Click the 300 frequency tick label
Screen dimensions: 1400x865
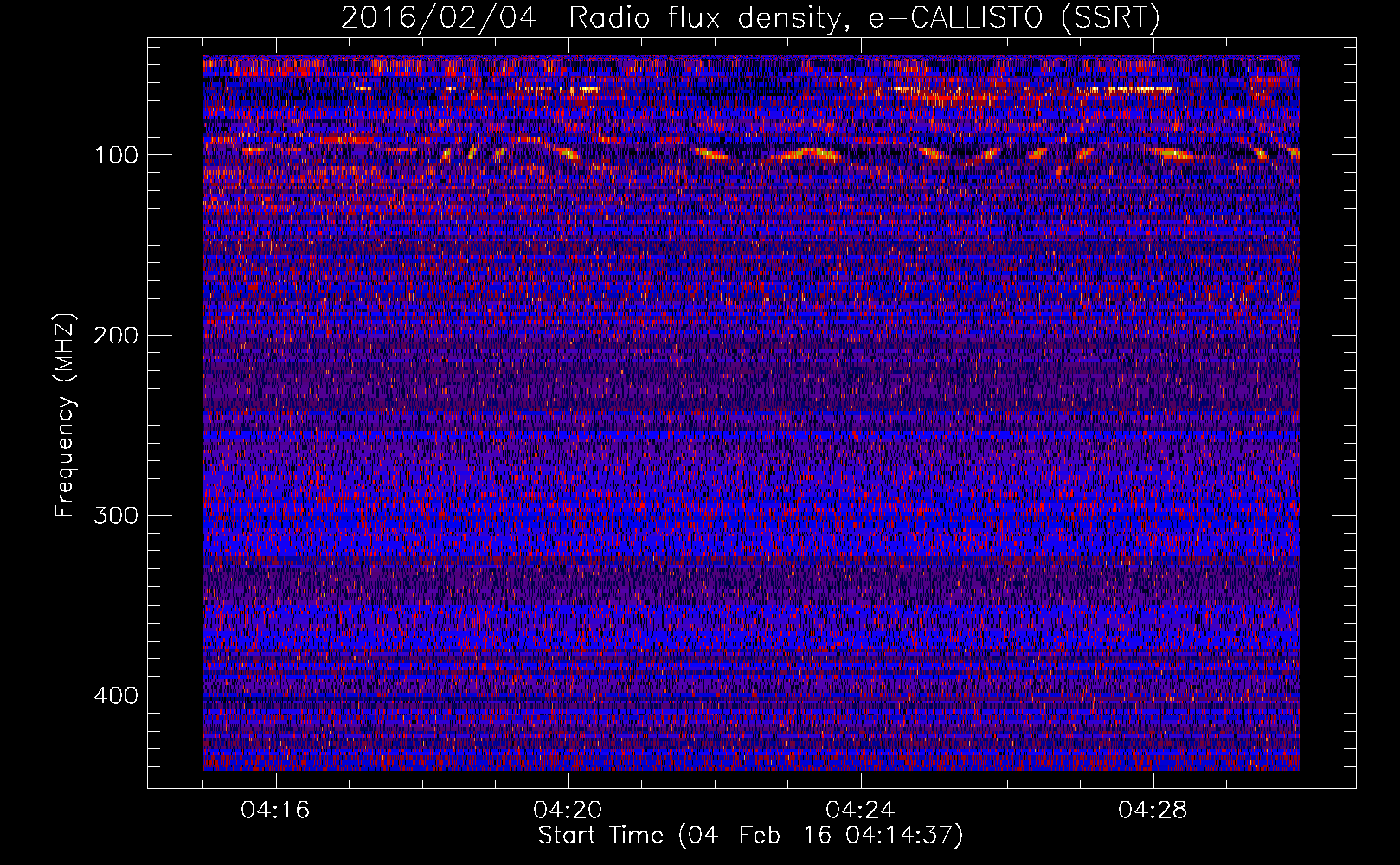point(116,515)
